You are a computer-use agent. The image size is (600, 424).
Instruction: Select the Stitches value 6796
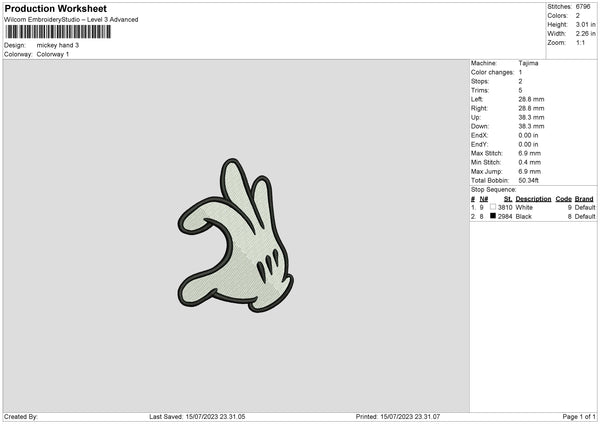[583, 7]
